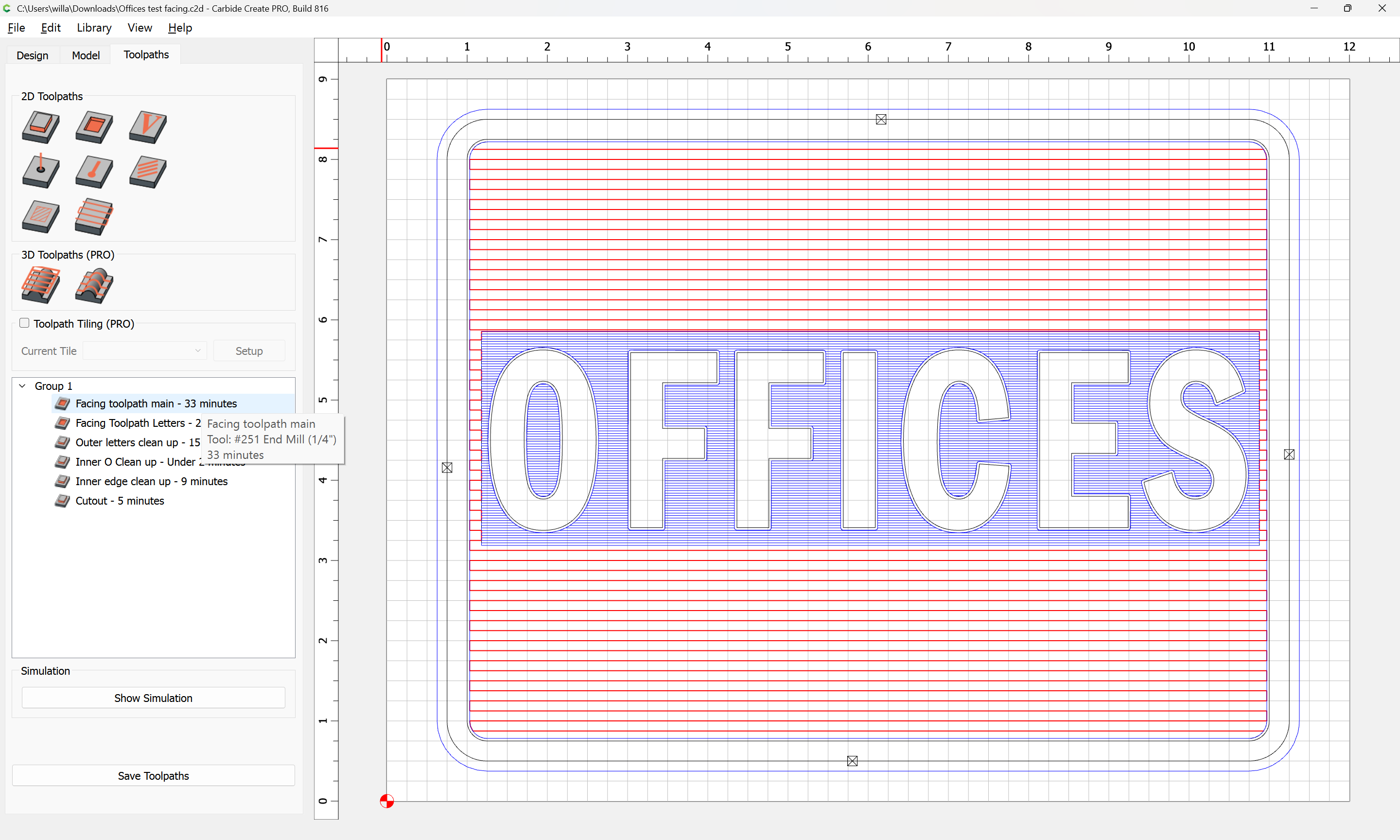Open the Library menu
The width and height of the screenshot is (1400, 840).
94,28
